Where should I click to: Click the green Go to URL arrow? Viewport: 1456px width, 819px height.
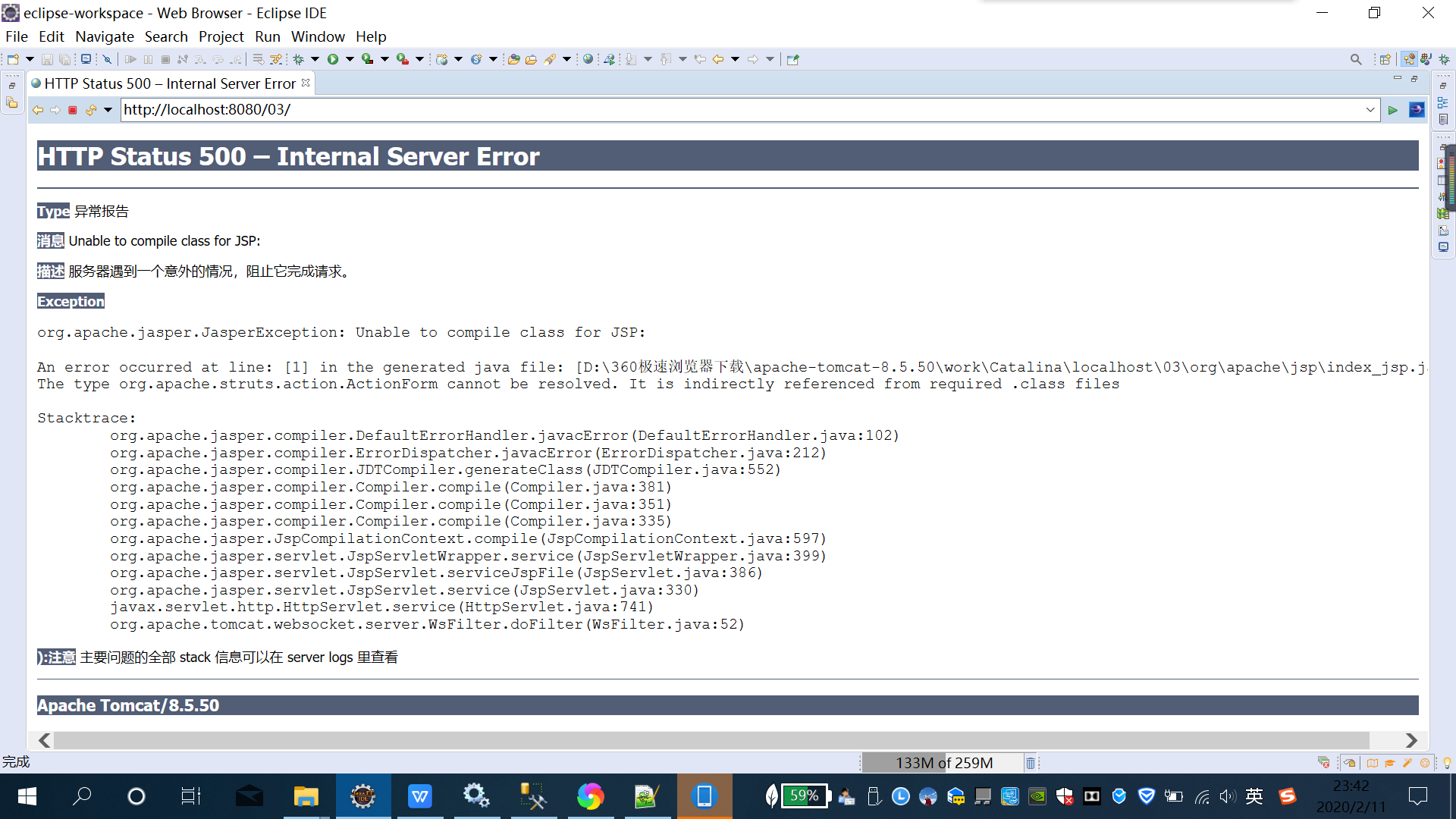tap(1393, 110)
